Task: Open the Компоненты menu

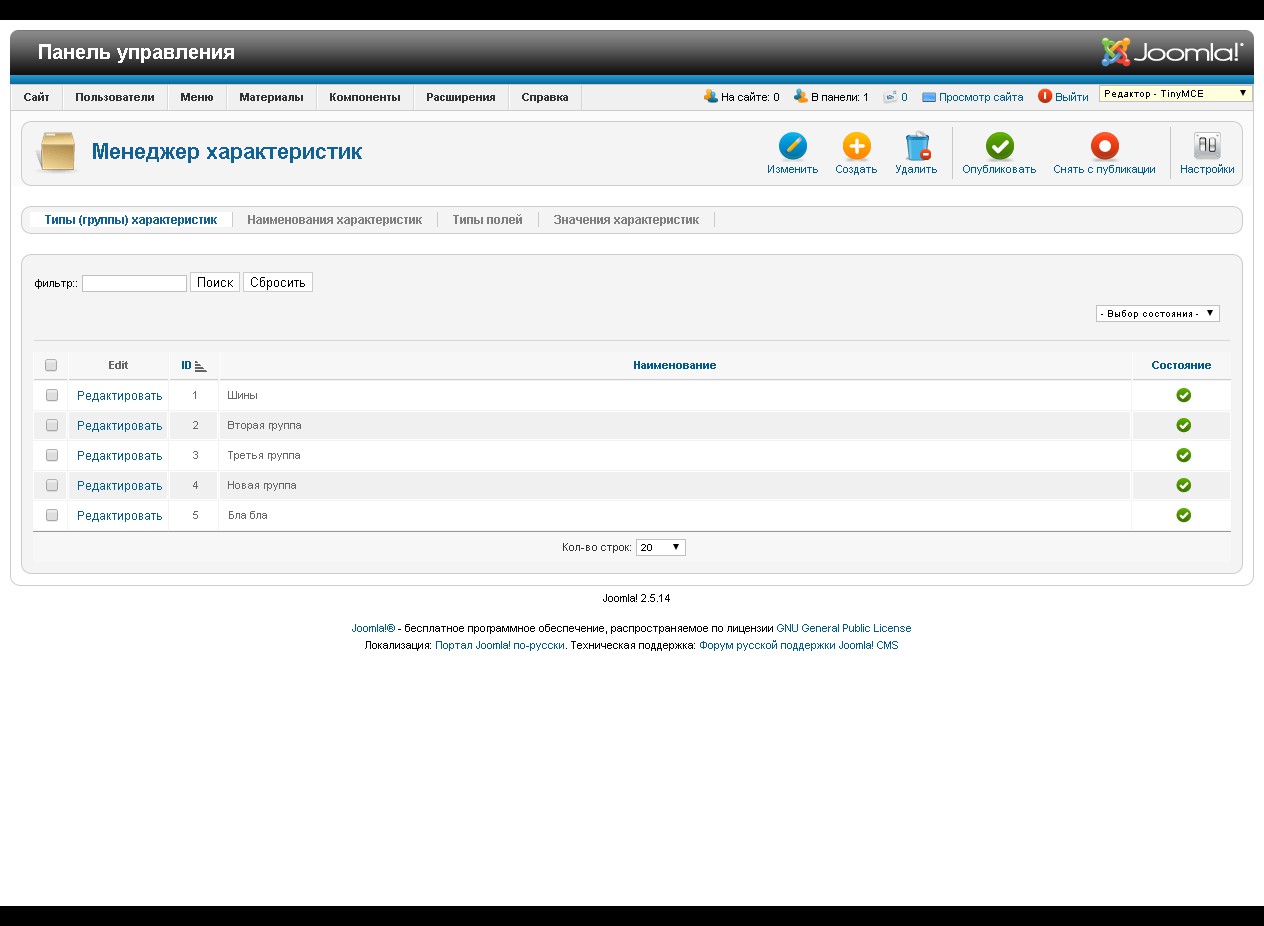Action: pos(365,97)
